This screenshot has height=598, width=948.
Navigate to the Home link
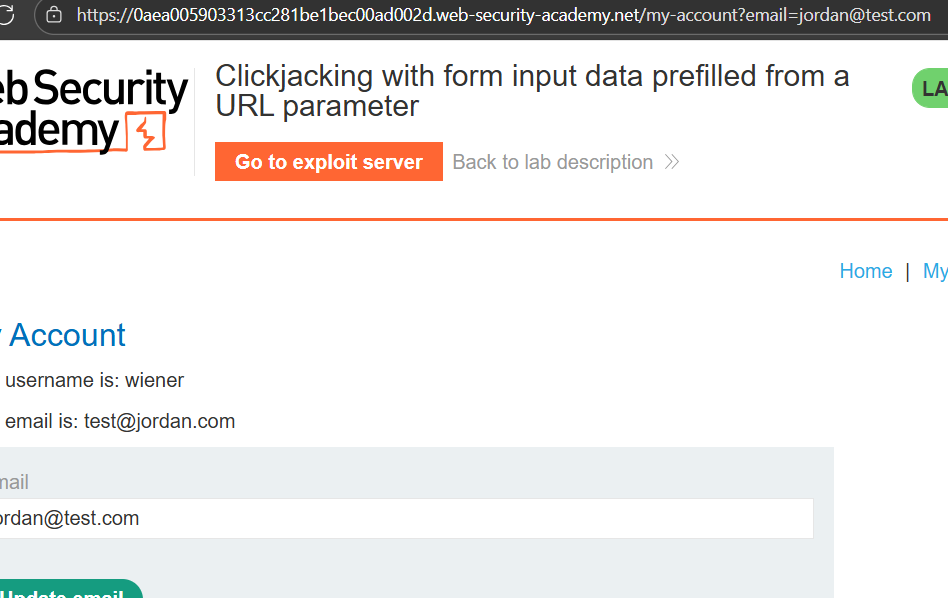coord(865,271)
